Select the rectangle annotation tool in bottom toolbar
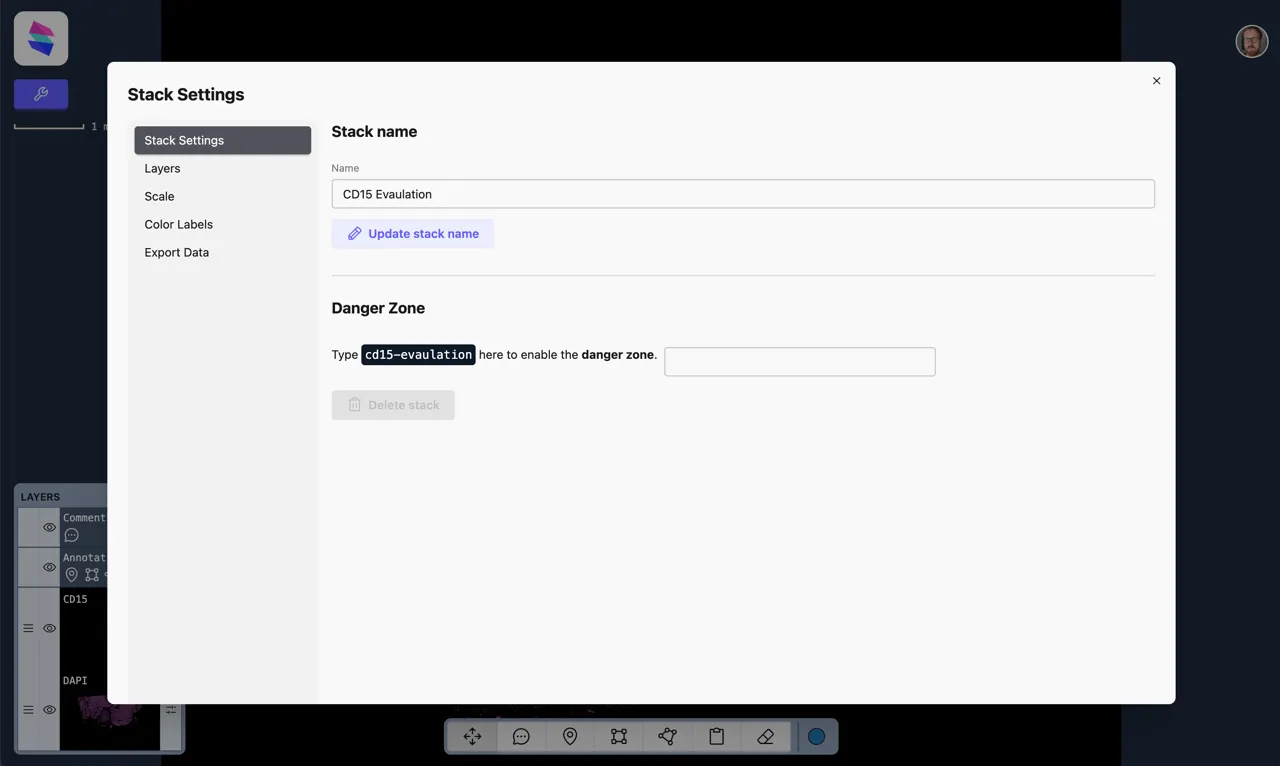The height and width of the screenshot is (766, 1280). [x=619, y=737]
